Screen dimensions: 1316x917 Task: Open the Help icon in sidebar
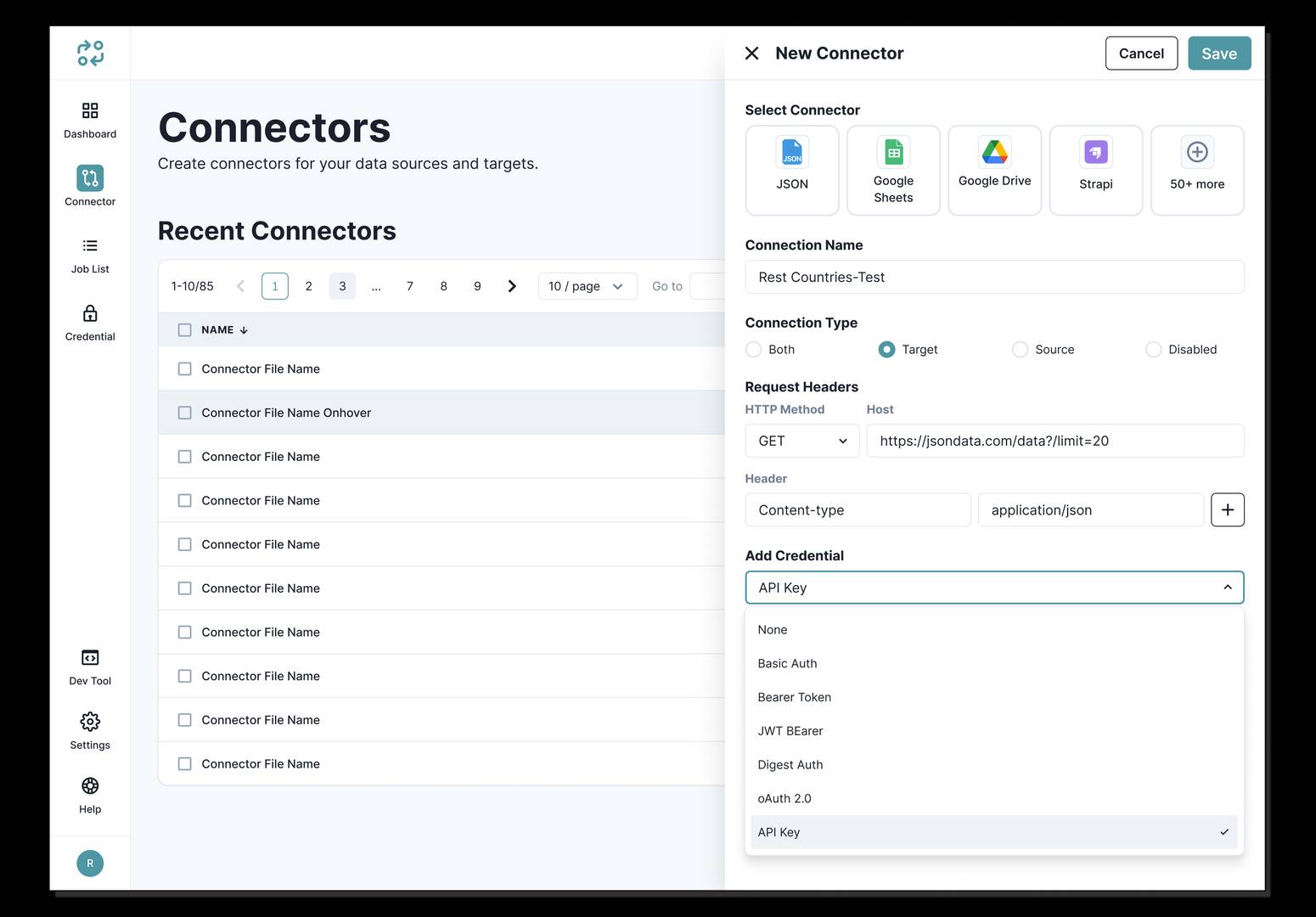click(90, 786)
